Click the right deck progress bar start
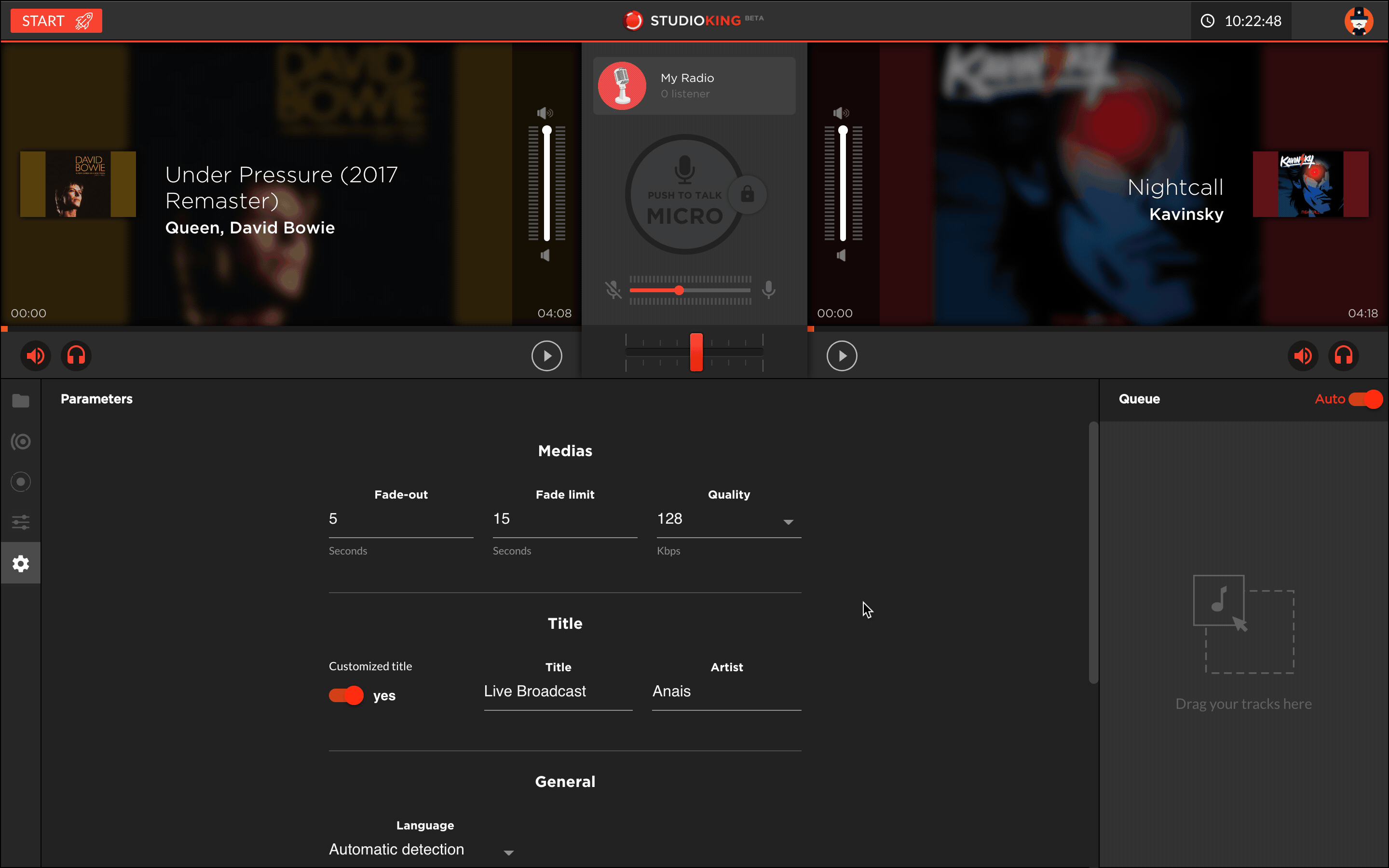Image resolution: width=1389 pixels, height=868 pixels. tap(811, 329)
